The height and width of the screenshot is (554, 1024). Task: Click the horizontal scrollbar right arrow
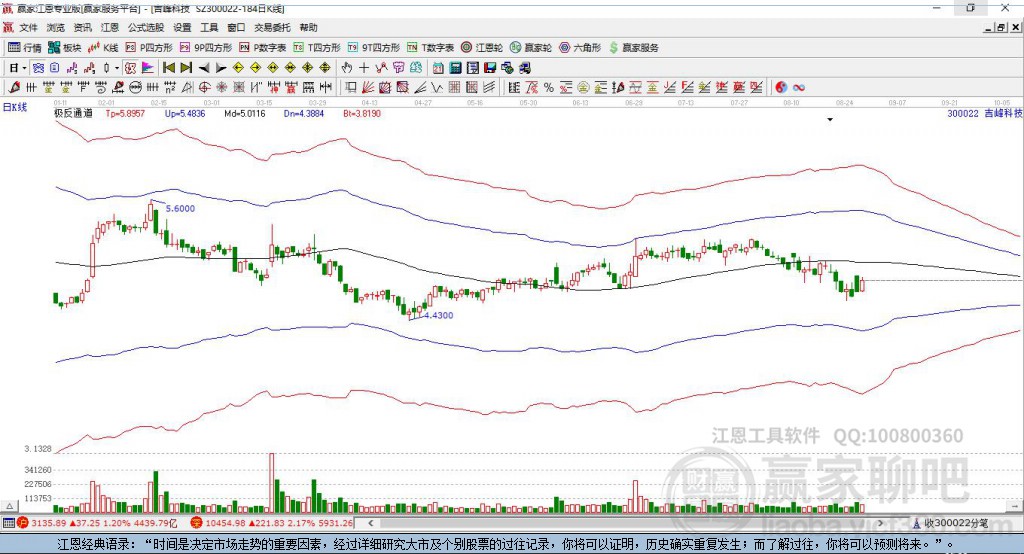click(880, 523)
